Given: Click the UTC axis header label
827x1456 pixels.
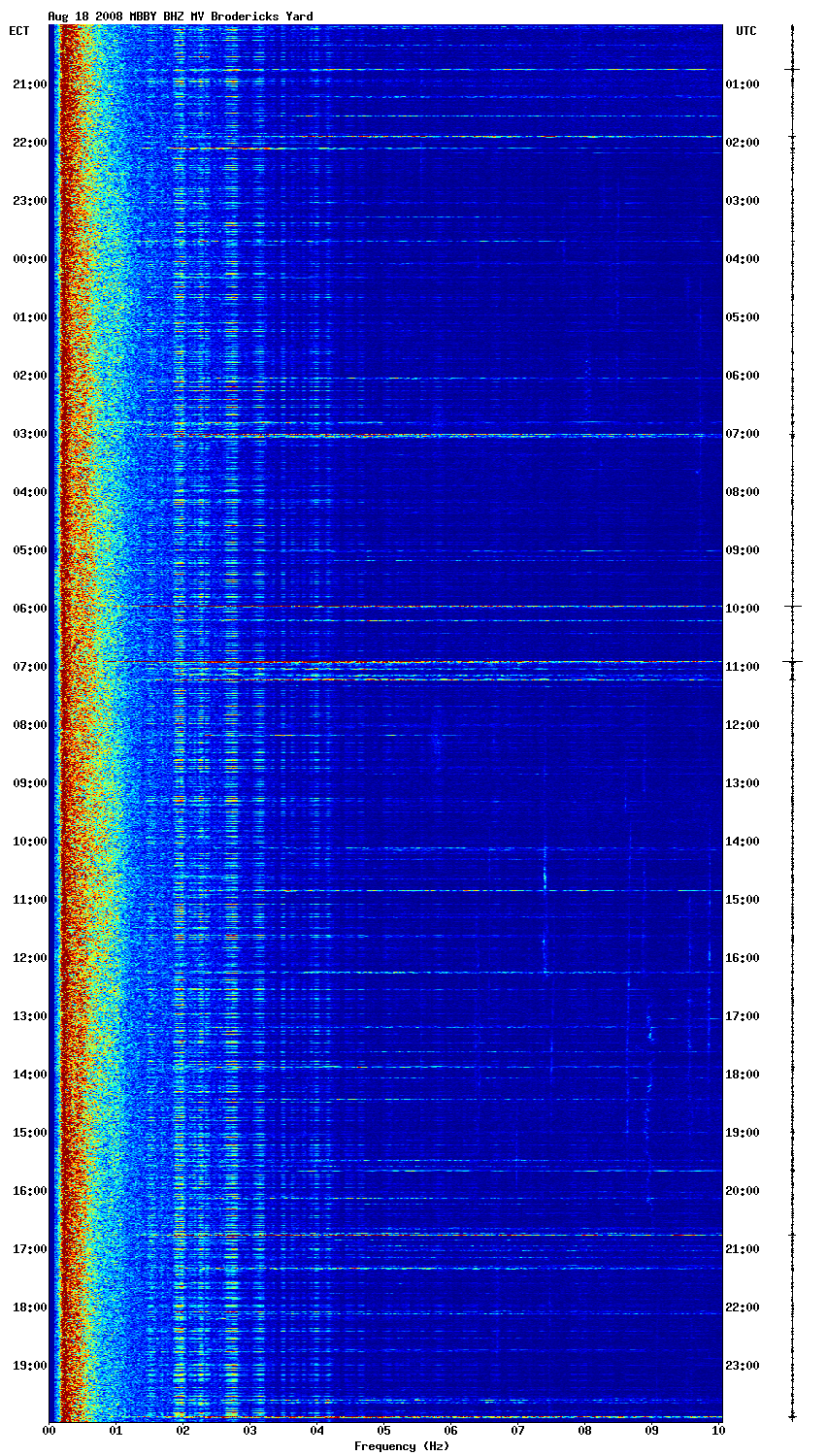Looking at the screenshot, I should tap(745, 31).
